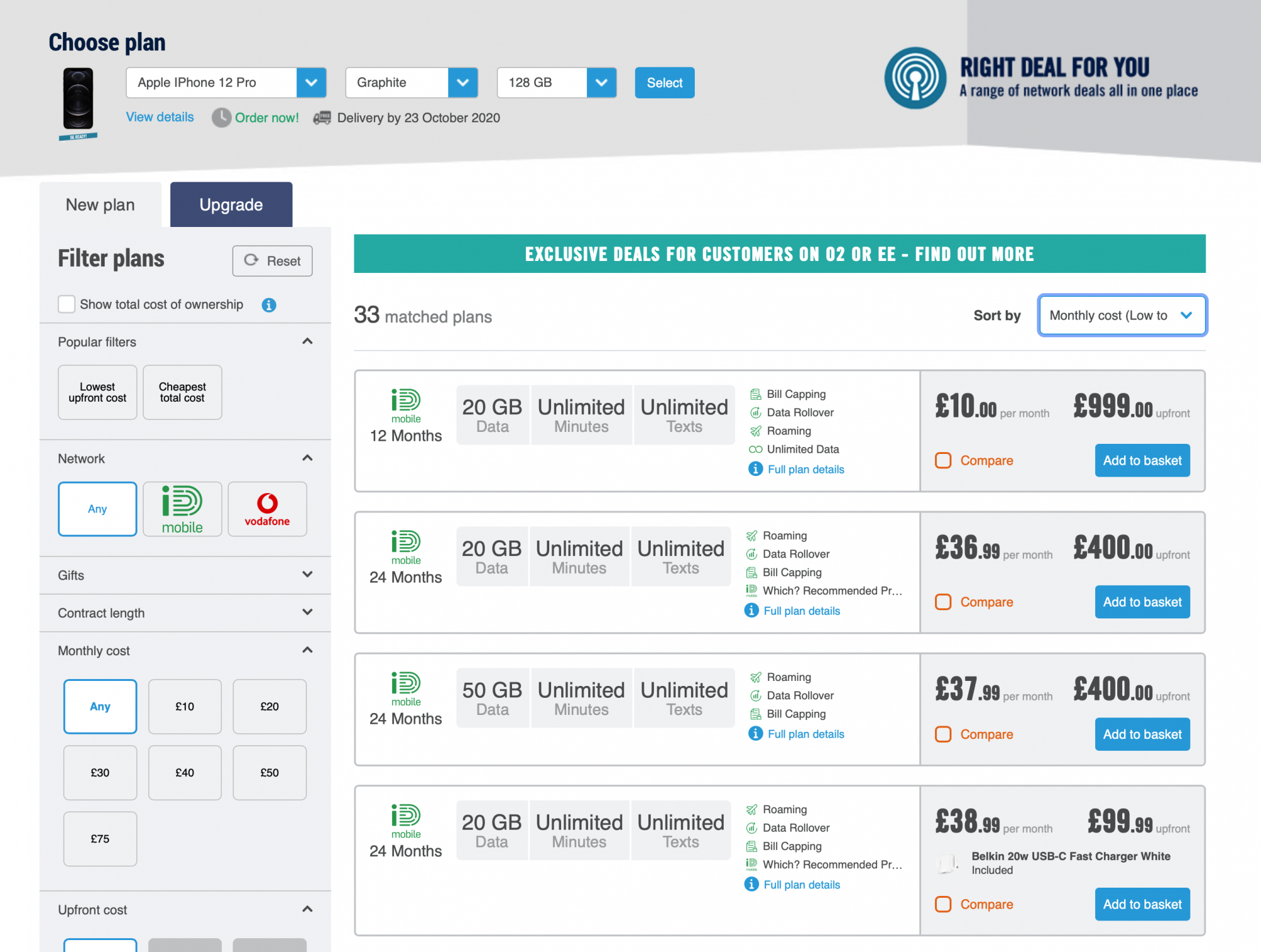Click Bill Capping icon on £37.99 plan

[755, 714]
